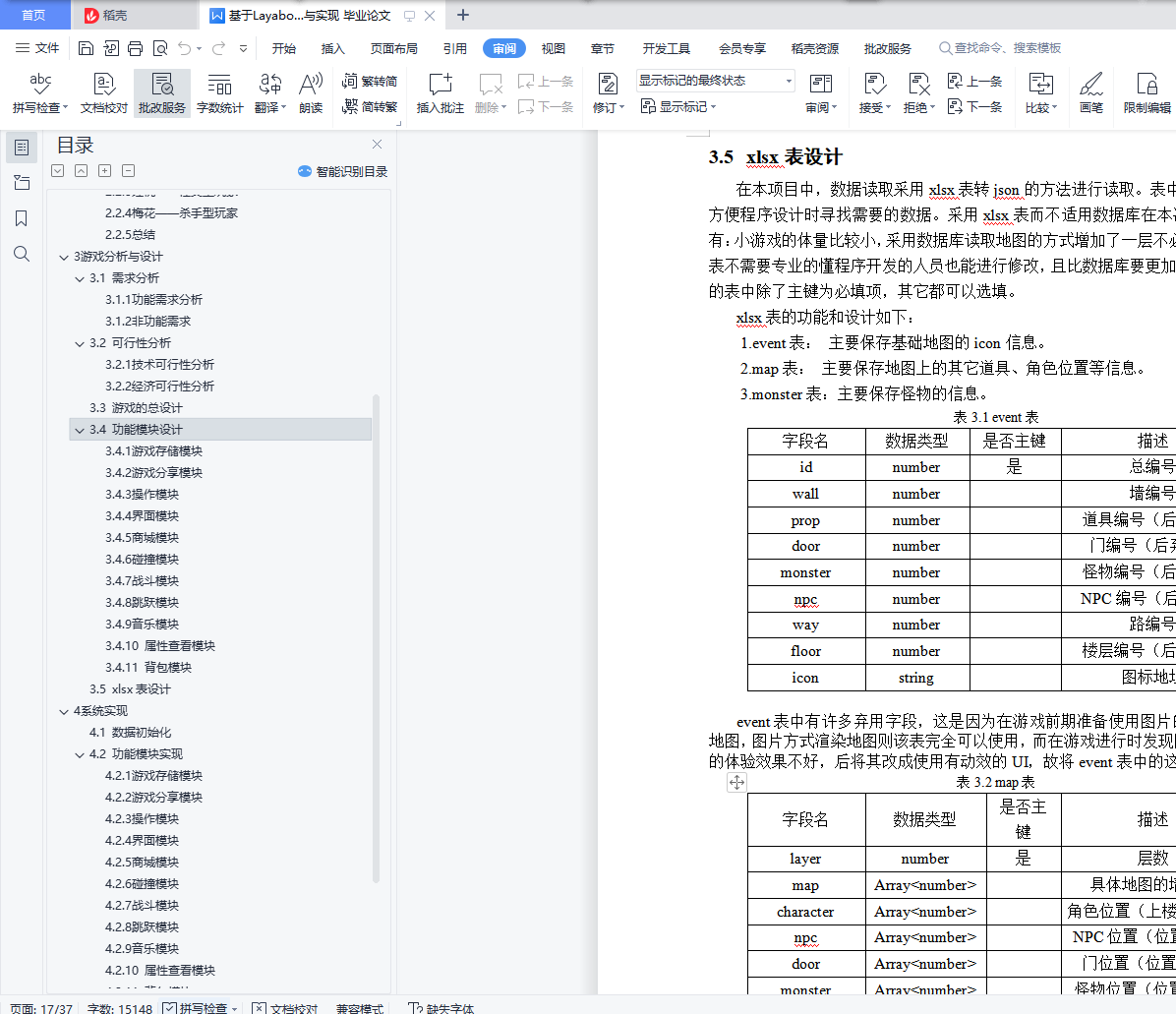Jump to 4.1 数据初始化 in outline
This screenshot has height=1014, width=1176.
coord(130,733)
